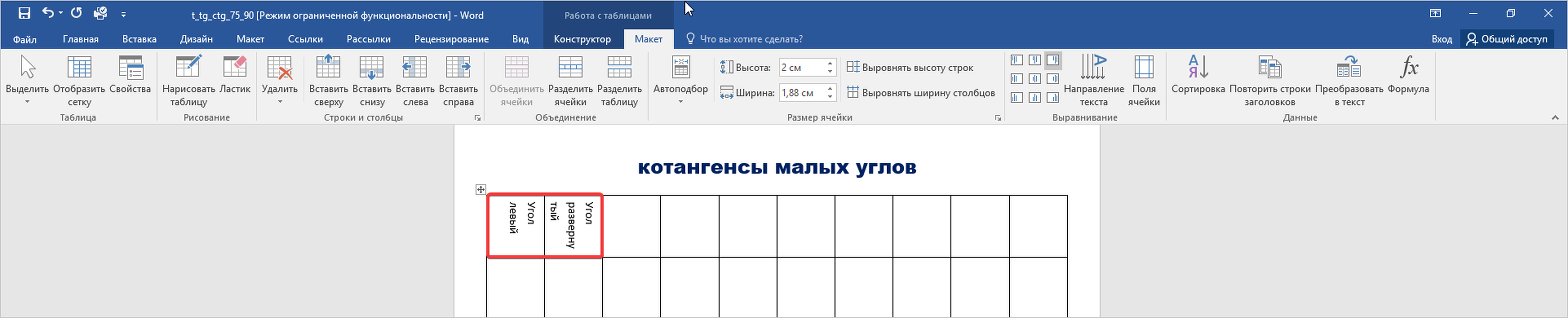Image resolution: width=1568 pixels, height=318 pixels.
Task: Toggle View Gridlines (Отобразить сетку)
Action: click(79, 67)
